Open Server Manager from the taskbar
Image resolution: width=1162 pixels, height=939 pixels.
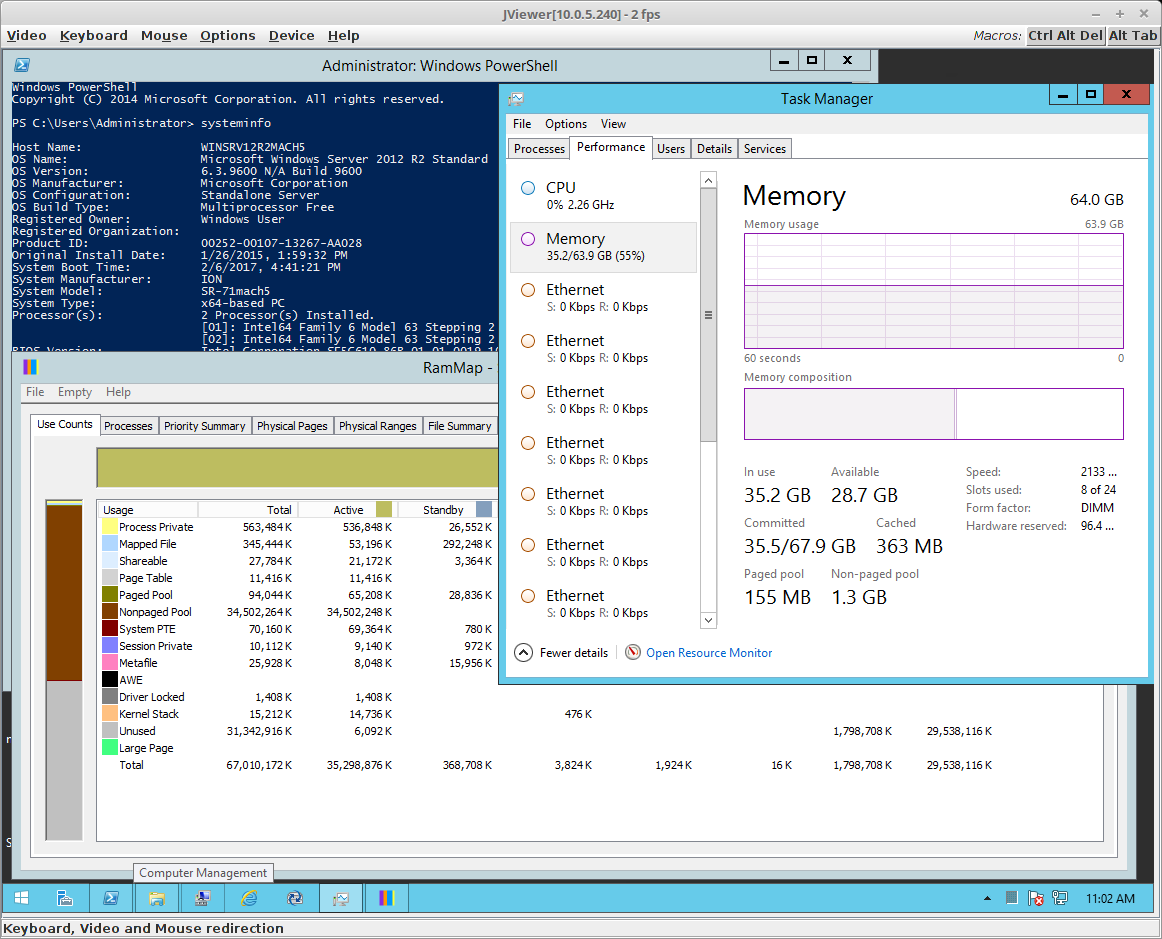click(x=65, y=898)
